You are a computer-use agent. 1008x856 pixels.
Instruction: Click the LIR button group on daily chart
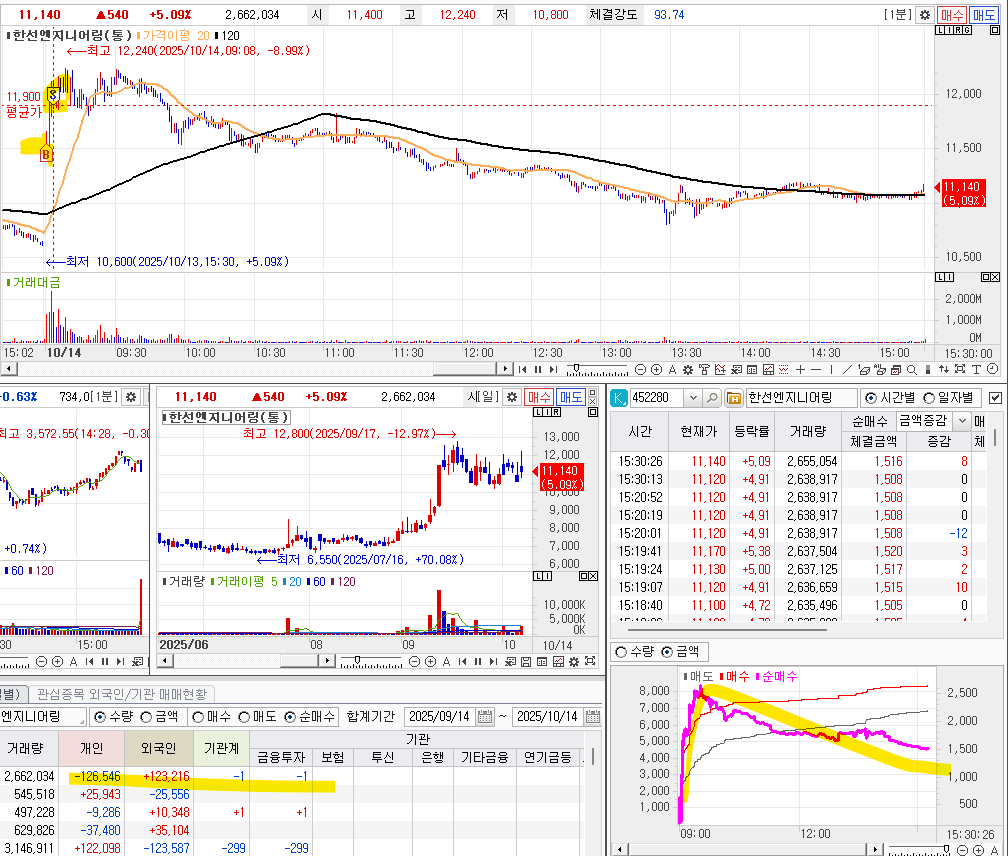click(547, 412)
